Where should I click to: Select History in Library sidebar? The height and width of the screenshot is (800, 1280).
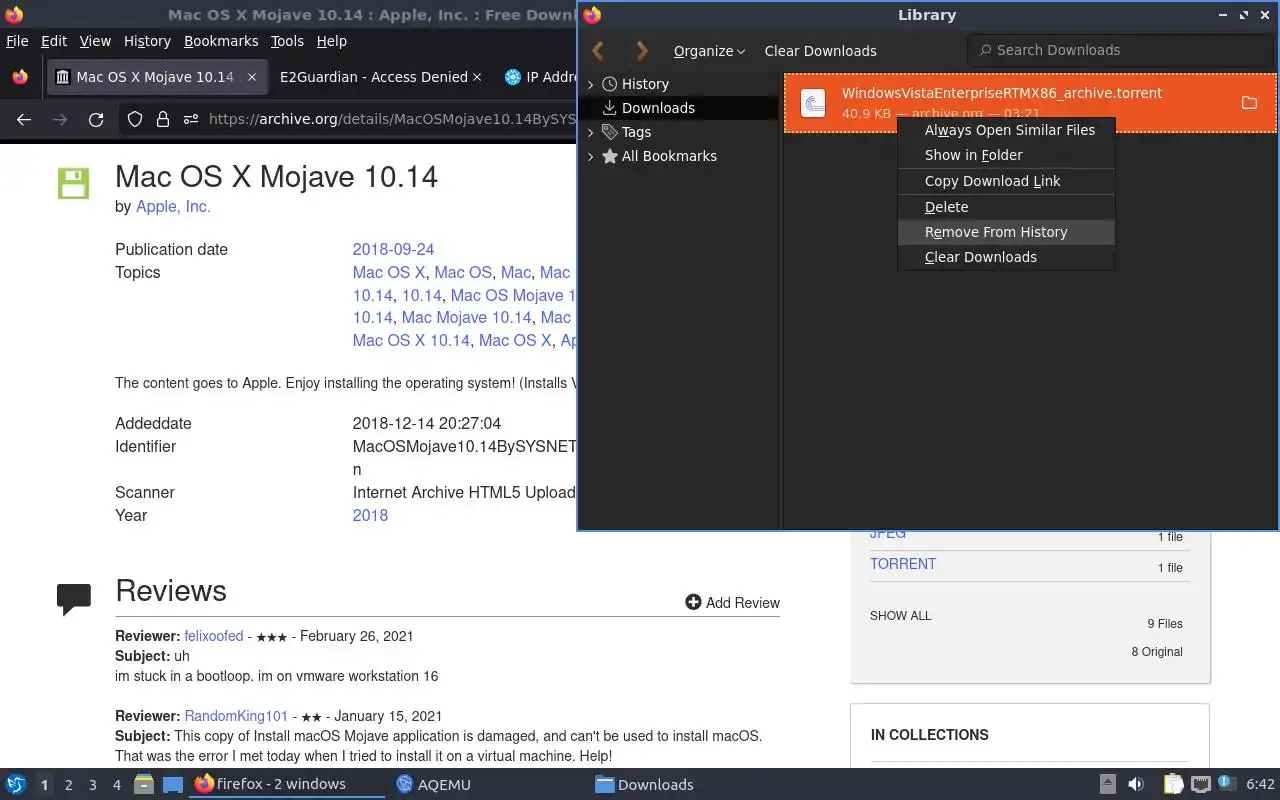pyautogui.click(x=645, y=84)
